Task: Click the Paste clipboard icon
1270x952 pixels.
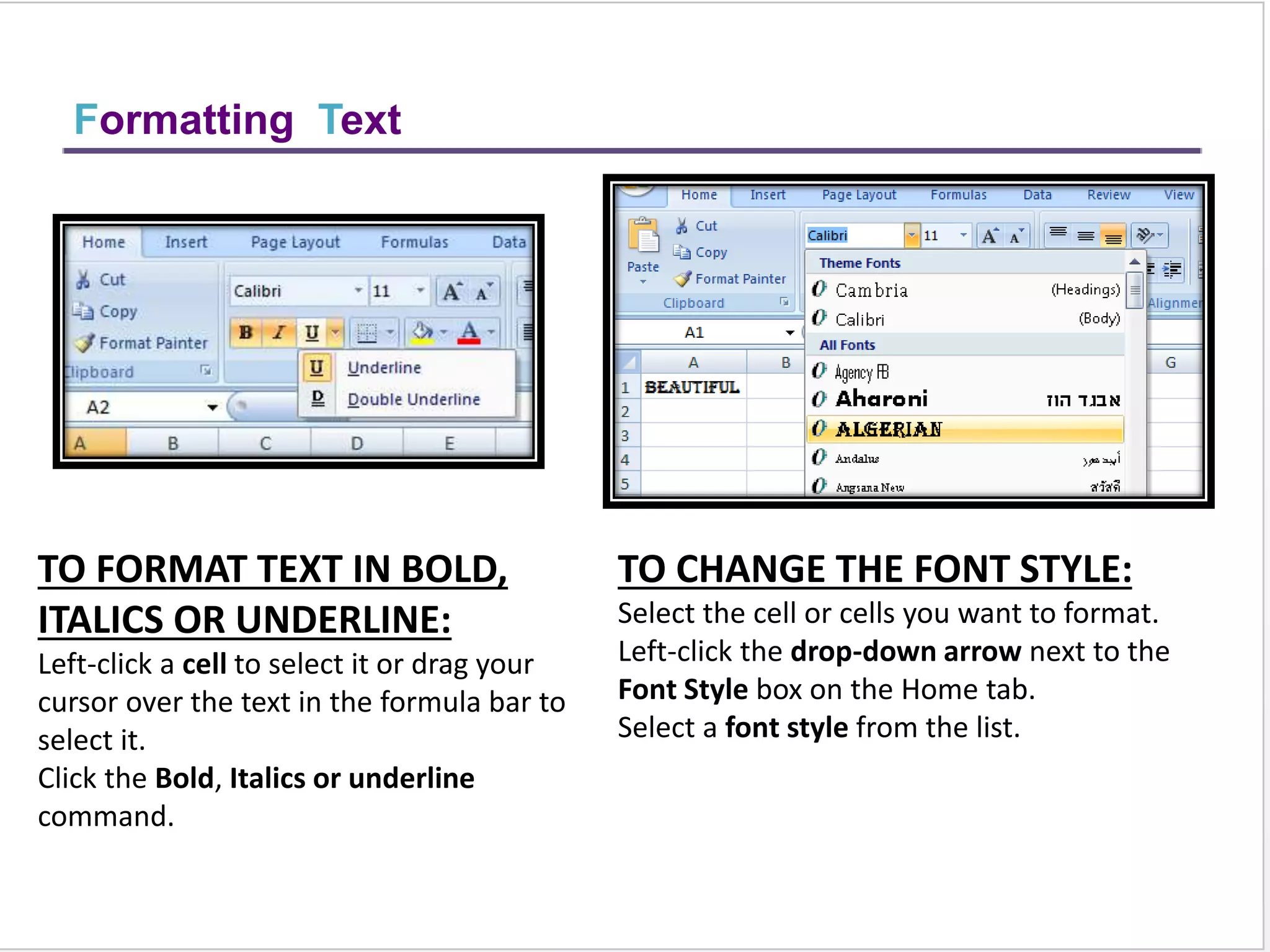Action: (x=644, y=236)
